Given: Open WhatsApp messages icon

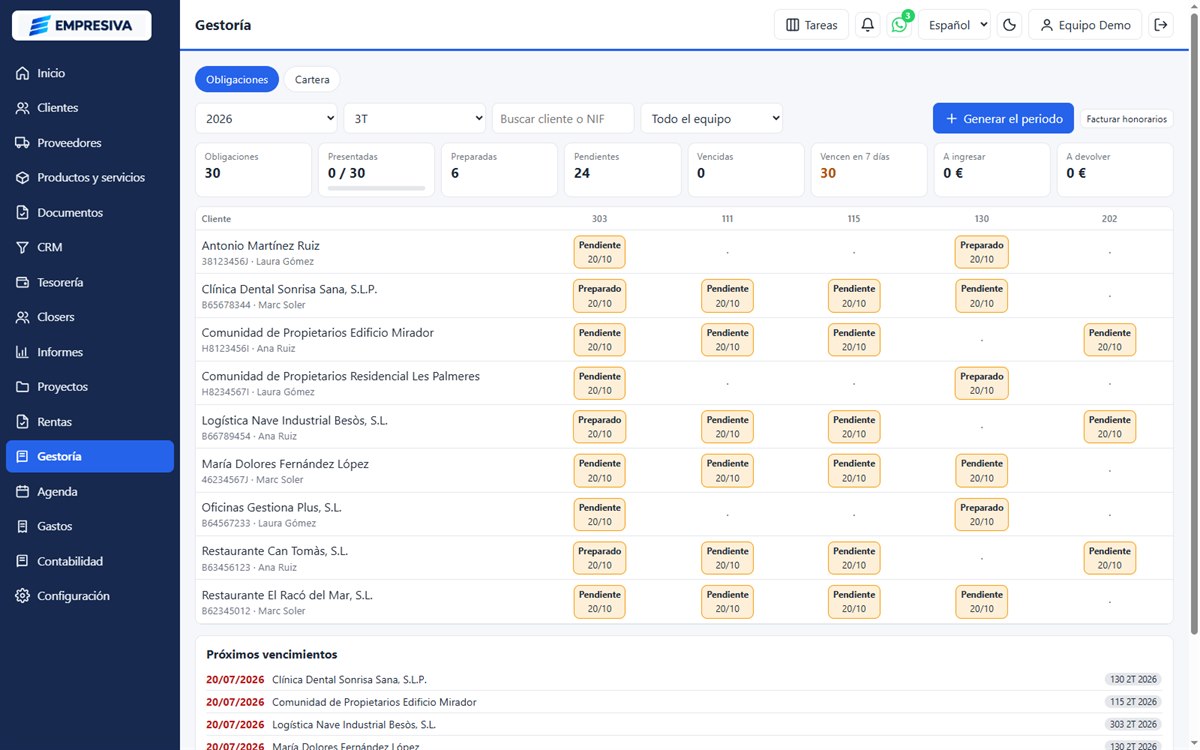Looking at the screenshot, I should pos(899,25).
